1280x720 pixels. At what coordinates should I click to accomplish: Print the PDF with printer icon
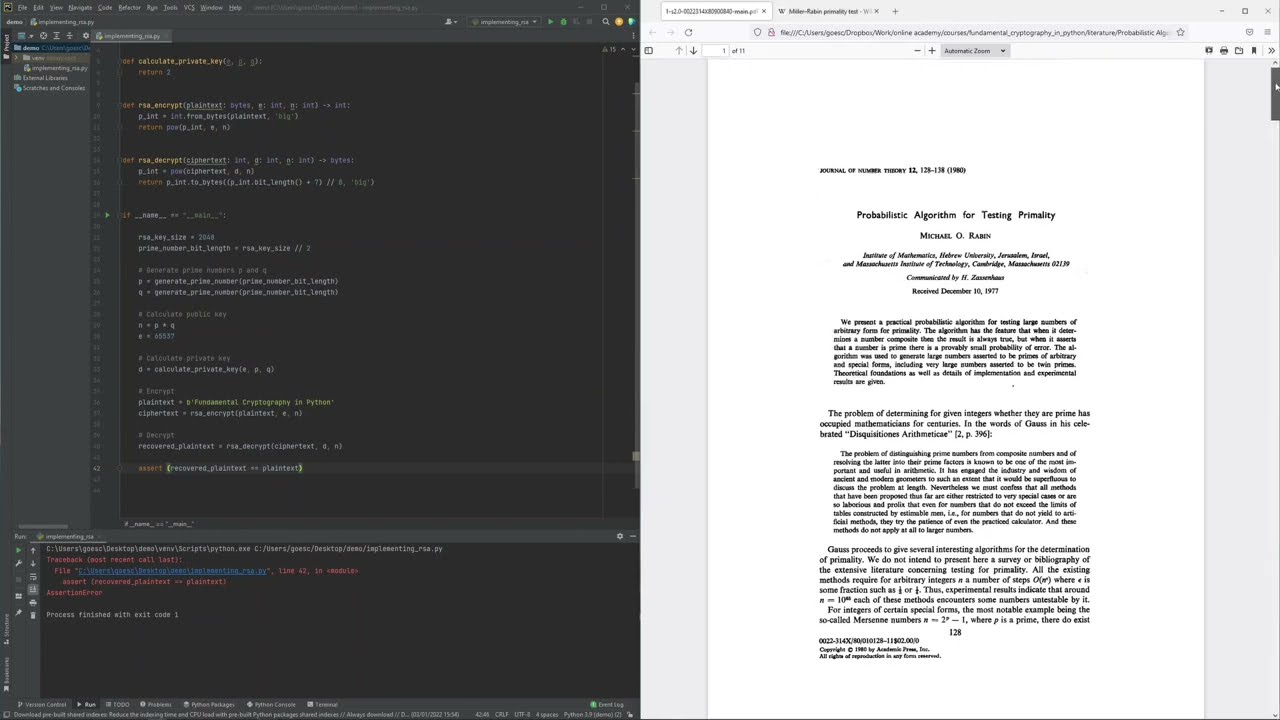point(1224,50)
